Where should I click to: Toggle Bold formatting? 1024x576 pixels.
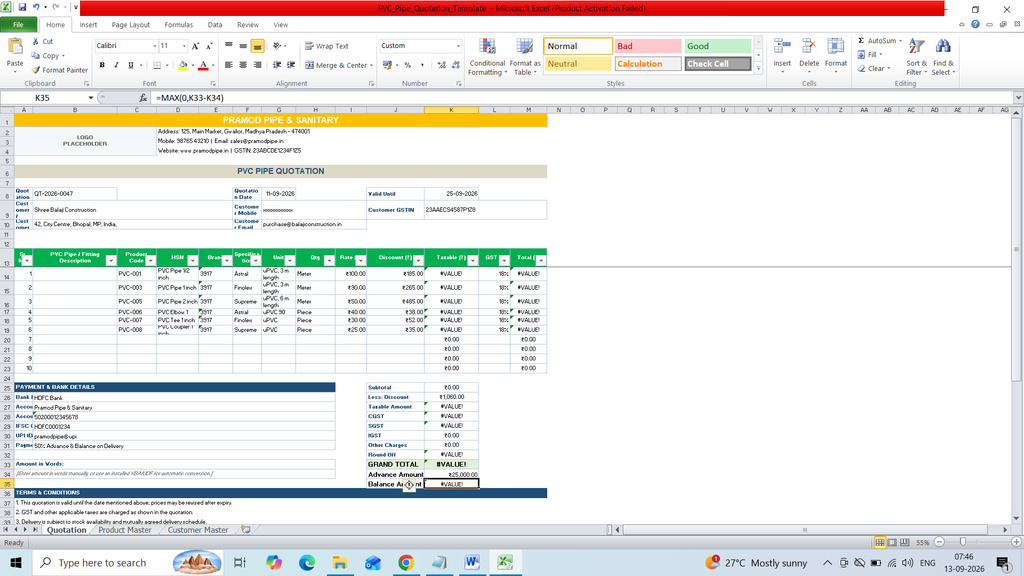[102, 65]
